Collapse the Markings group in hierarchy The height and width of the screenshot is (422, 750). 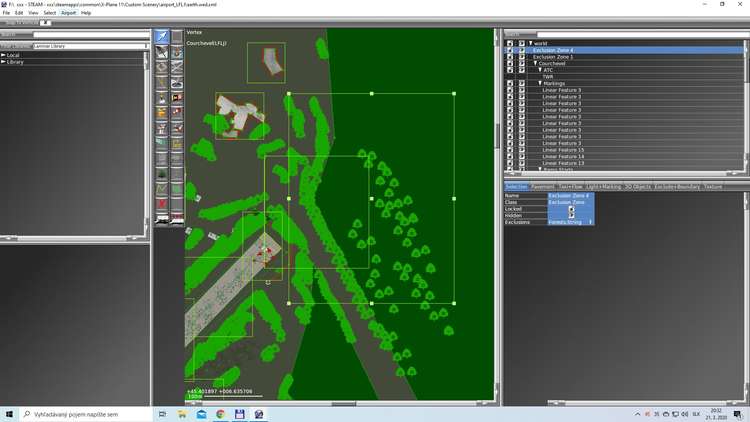539,83
